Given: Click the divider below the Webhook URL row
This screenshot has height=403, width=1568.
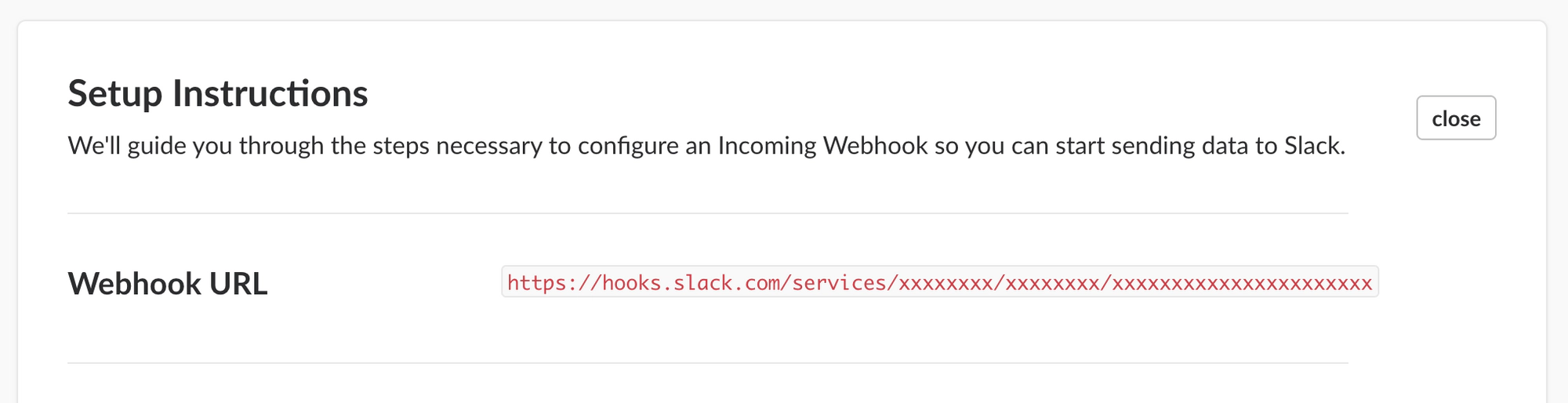Looking at the screenshot, I should click(707, 363).
